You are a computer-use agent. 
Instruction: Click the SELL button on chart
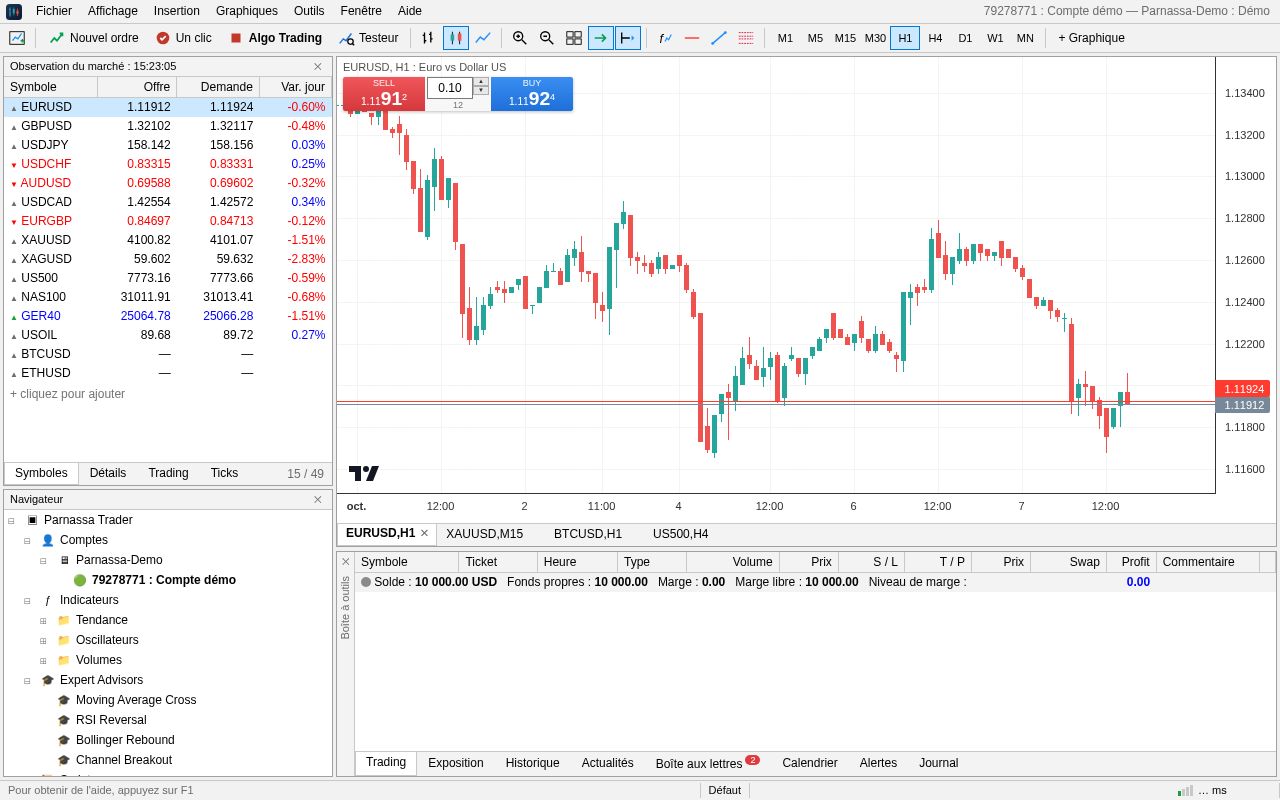point(384,94)
